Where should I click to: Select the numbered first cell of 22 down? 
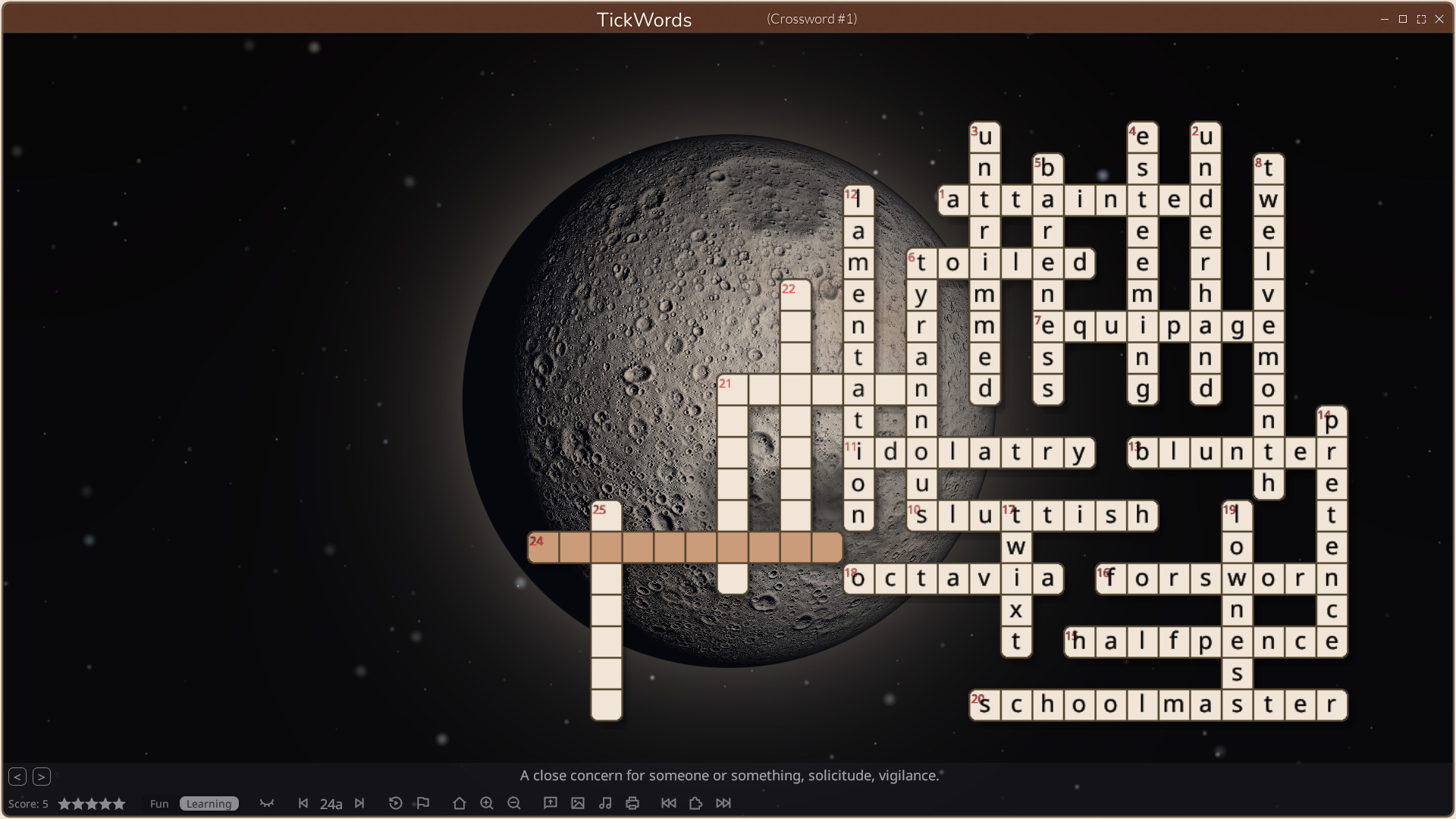point(795,295)
